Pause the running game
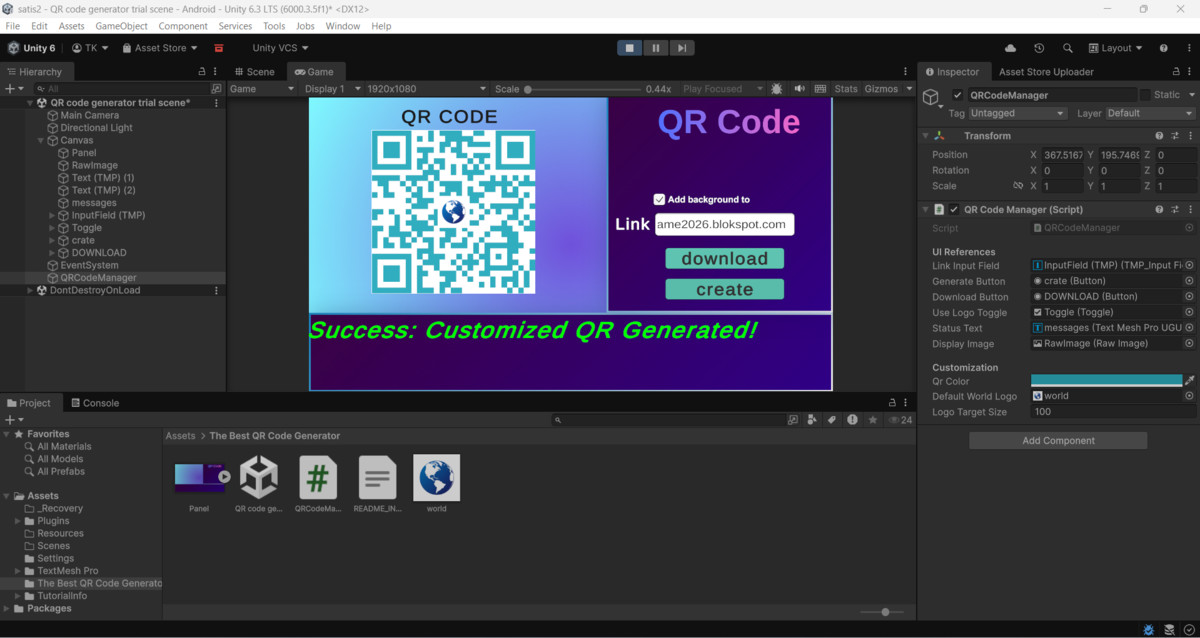This screenshot has width=1200, height=638. point(656,48)
